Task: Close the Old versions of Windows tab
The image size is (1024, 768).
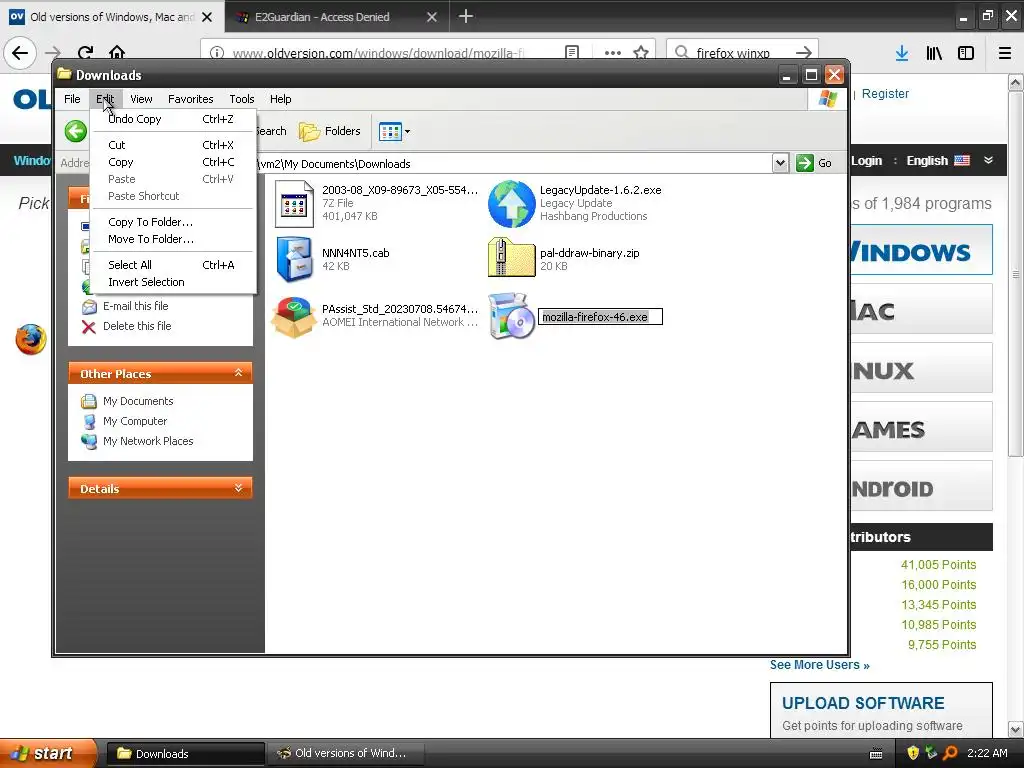Action: 207,17
